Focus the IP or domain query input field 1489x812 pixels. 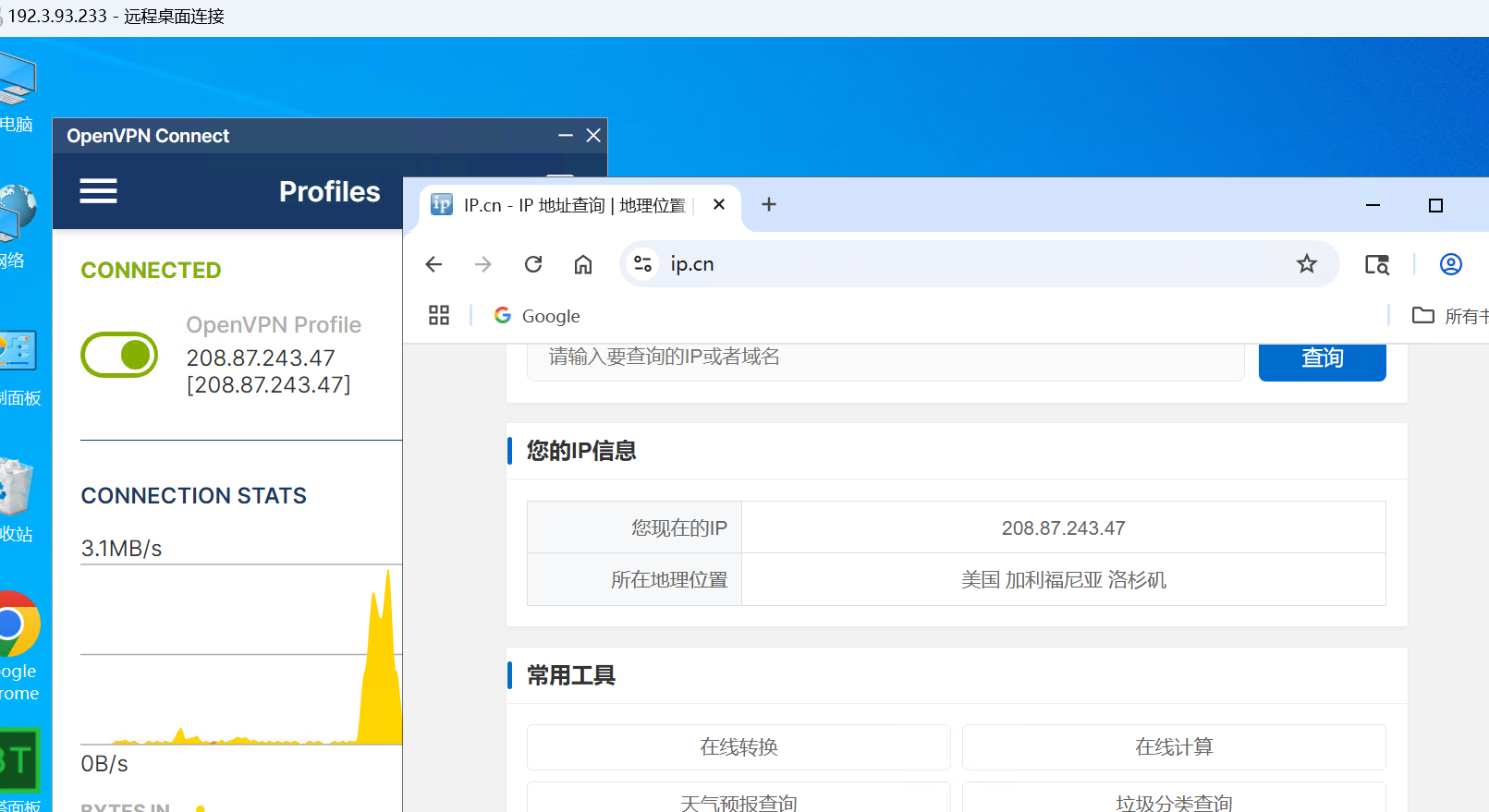(885, 358)
